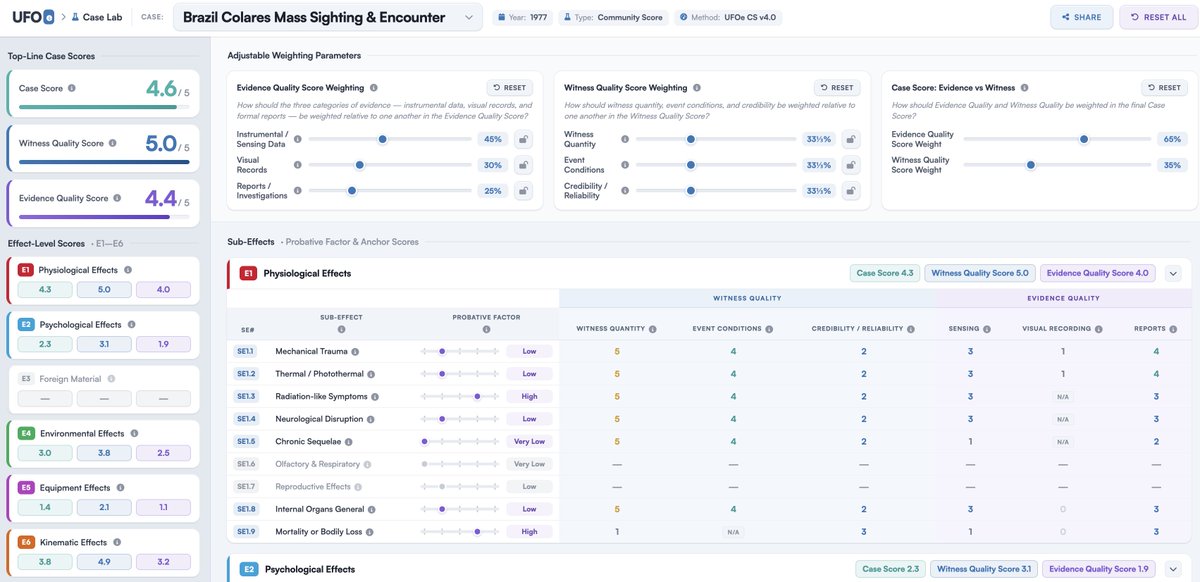The width and height of the screenshot is (1200, 582).
Task: Click the RESET ALL button
Action: [x=1158, y=17]
